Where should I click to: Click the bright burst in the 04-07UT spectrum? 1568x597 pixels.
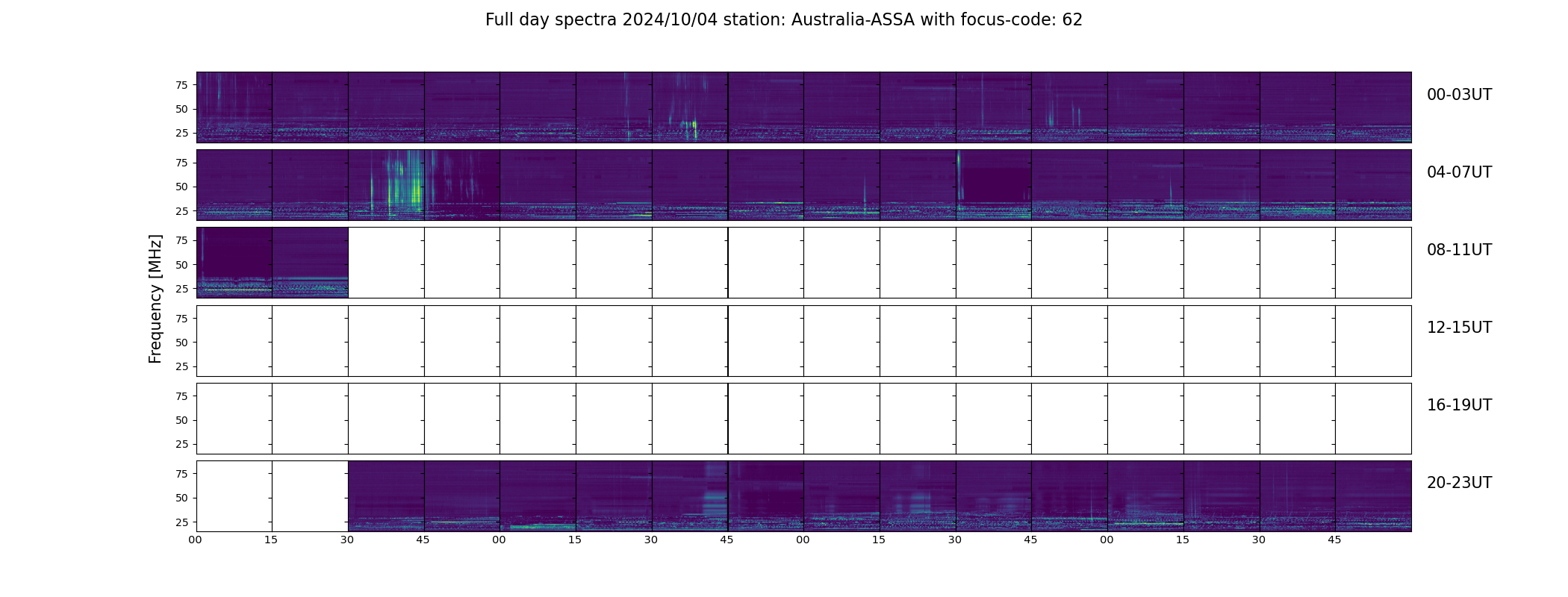click(x=399, y=183)
